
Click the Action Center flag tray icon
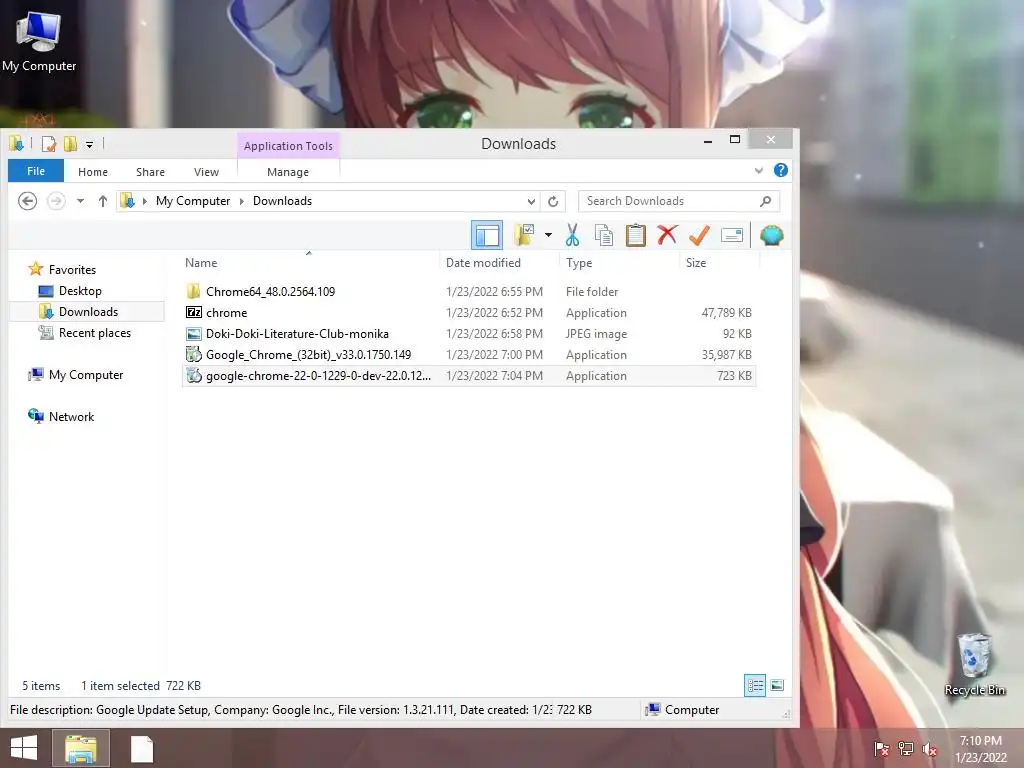coord(881,748)
